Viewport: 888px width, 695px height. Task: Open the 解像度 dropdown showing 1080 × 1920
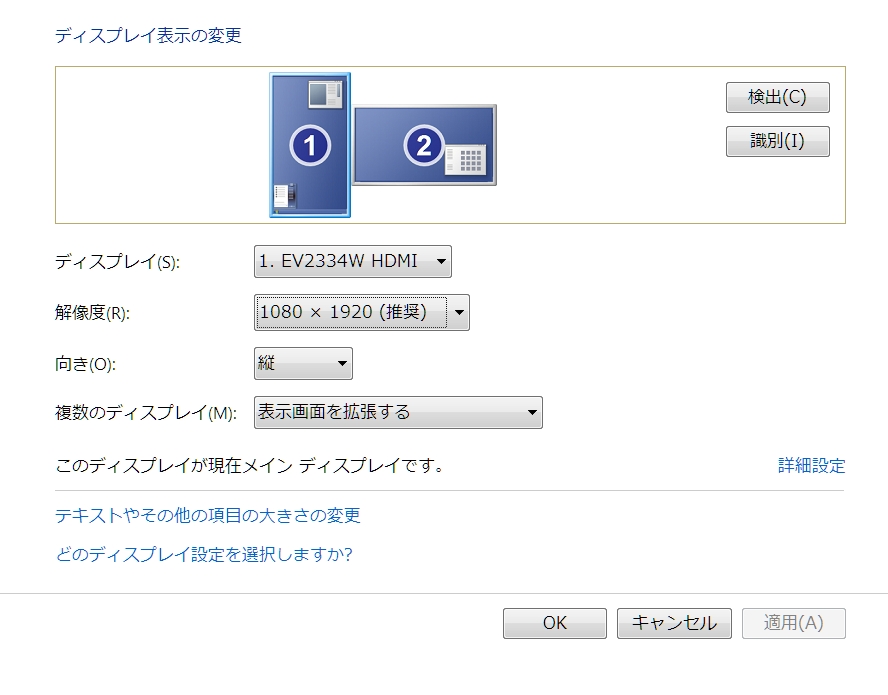coord(362,312)
